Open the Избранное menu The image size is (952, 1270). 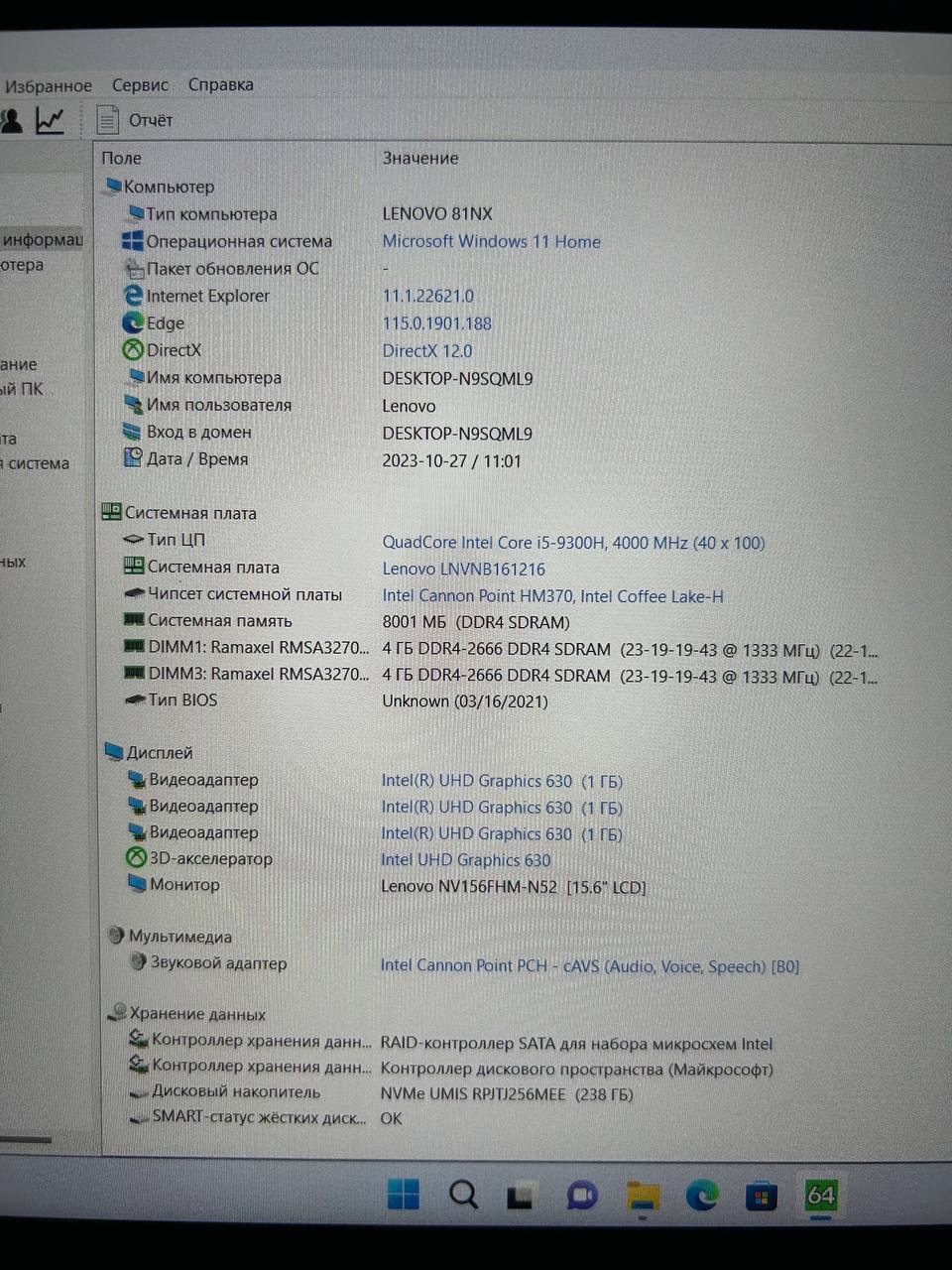pos(48,86)
